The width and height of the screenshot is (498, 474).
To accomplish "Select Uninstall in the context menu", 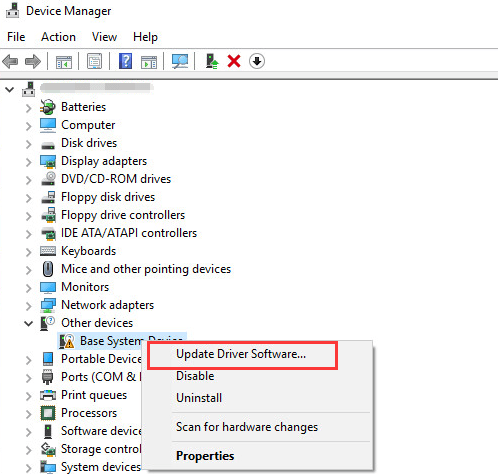I will click(199, 398).
